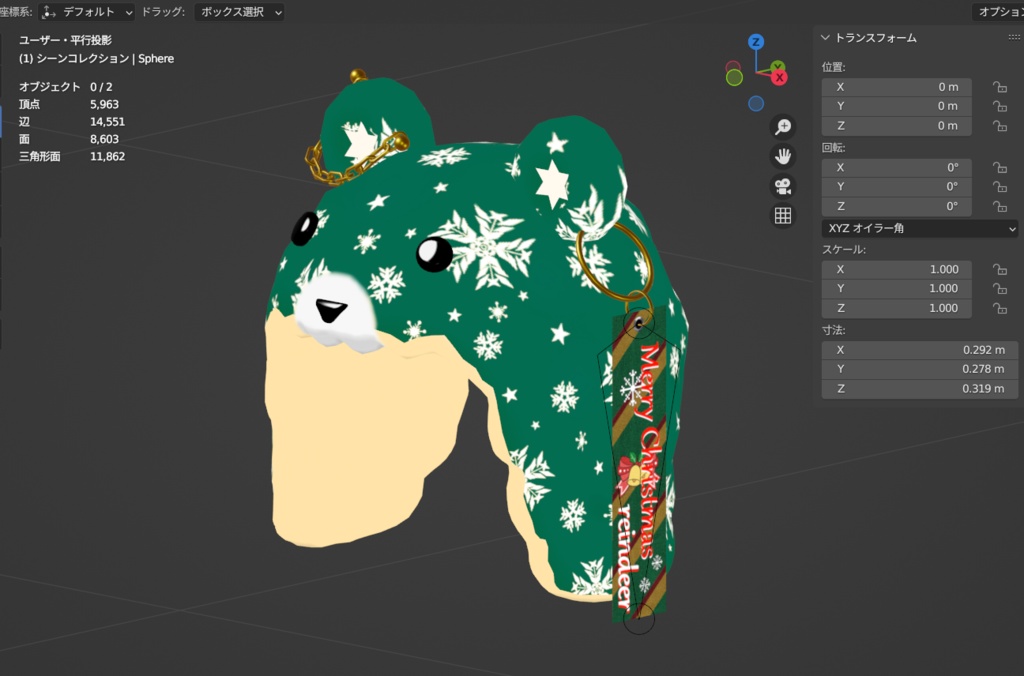Viewport: 1024px width, 676px height.
Task: Click the pan view hand icon
Action: pyautogui.click(x=782, y=157)
